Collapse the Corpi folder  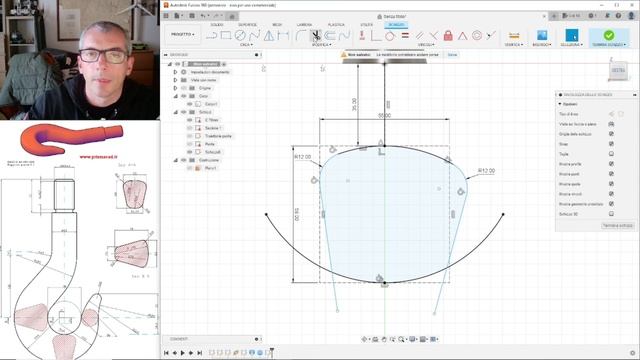coord(176,96)
